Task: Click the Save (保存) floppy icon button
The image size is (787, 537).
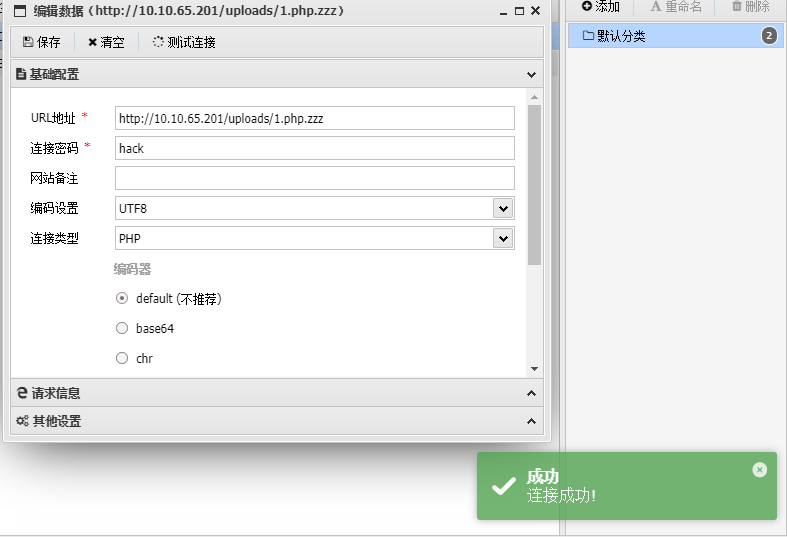Action: pos(41,42)
